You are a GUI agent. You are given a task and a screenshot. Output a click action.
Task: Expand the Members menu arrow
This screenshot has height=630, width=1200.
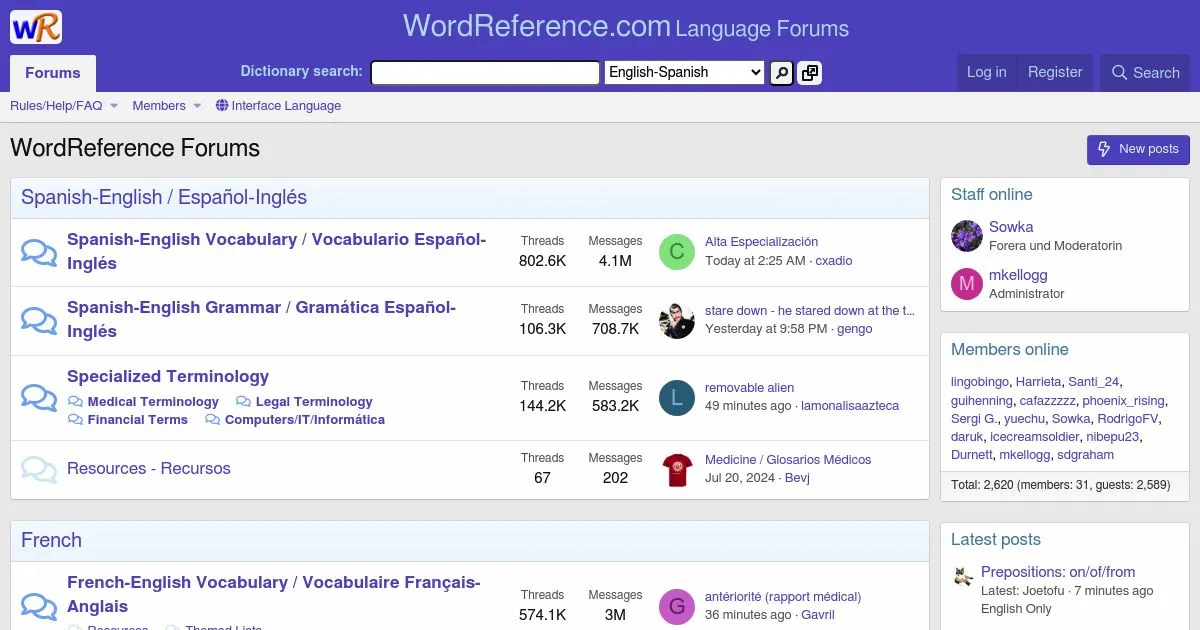click(197, 106)
